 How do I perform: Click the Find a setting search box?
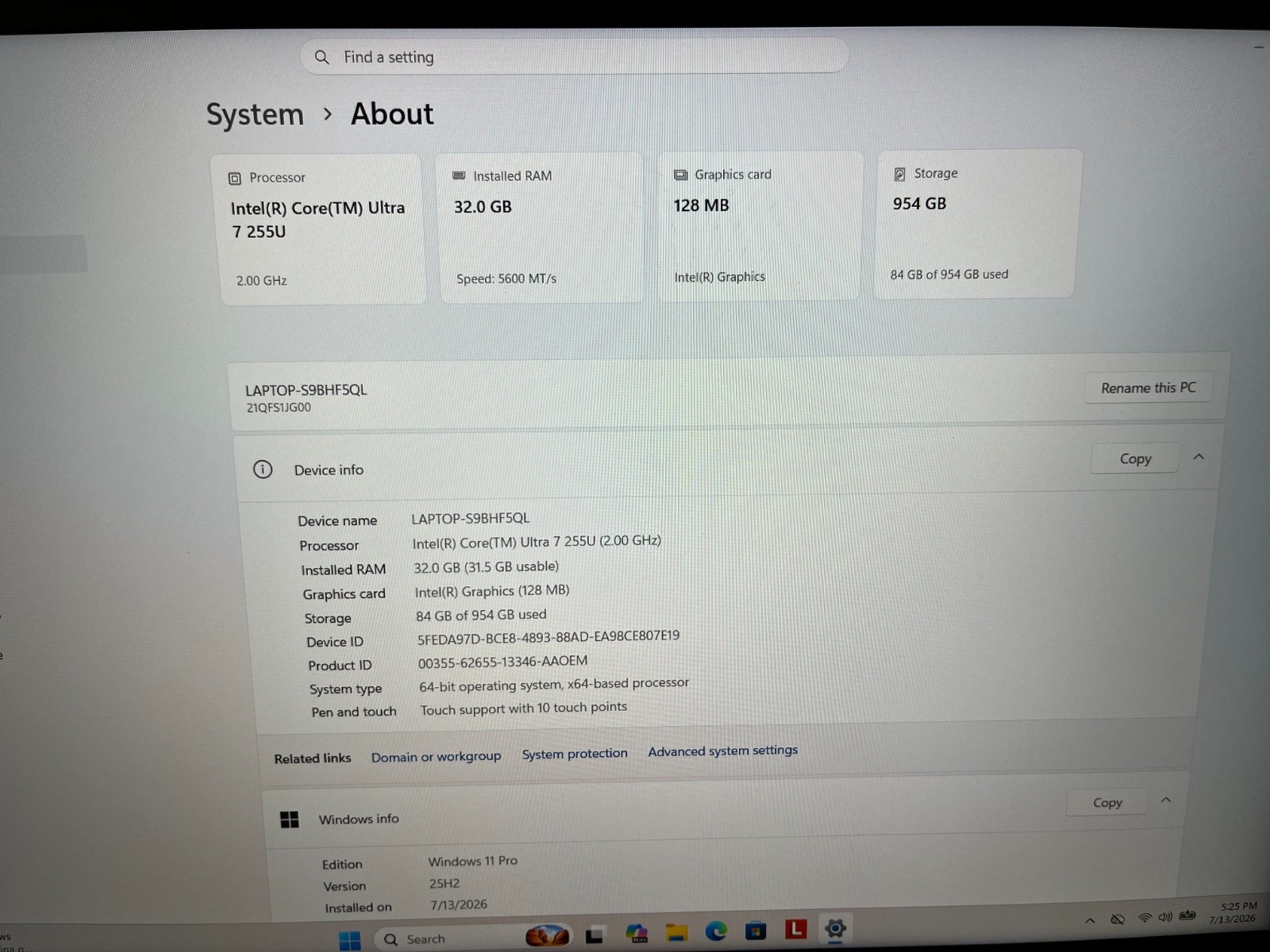(x=574, y=56)
